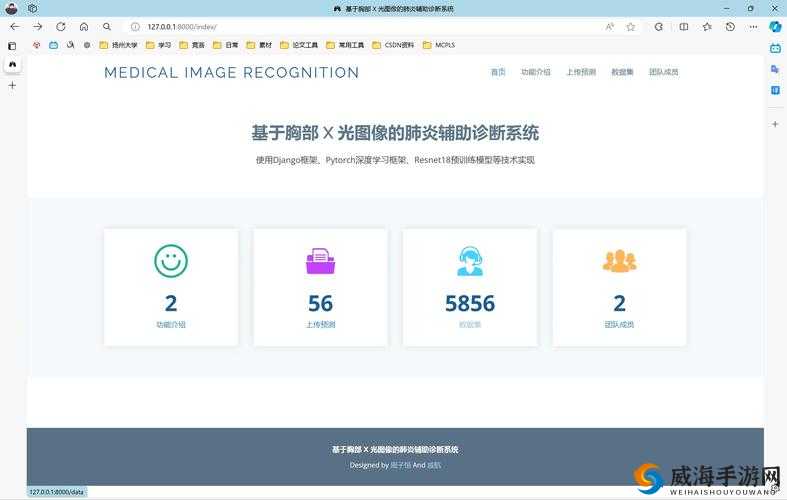Open the blue square sidebar app icon
This screenshot has width=787, height=500.
click(x=775, y=90)
